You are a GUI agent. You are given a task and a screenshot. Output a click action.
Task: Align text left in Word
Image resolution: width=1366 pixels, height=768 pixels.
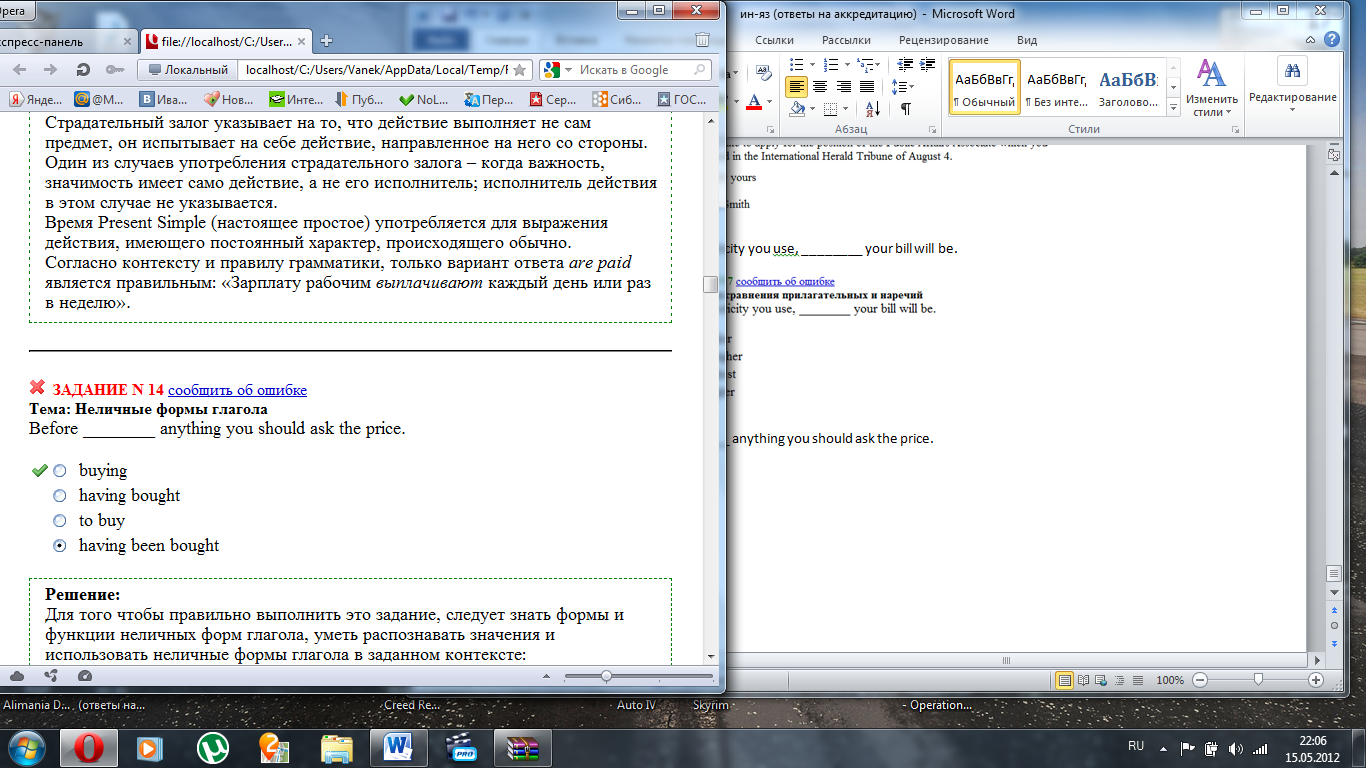click(797, 86)
